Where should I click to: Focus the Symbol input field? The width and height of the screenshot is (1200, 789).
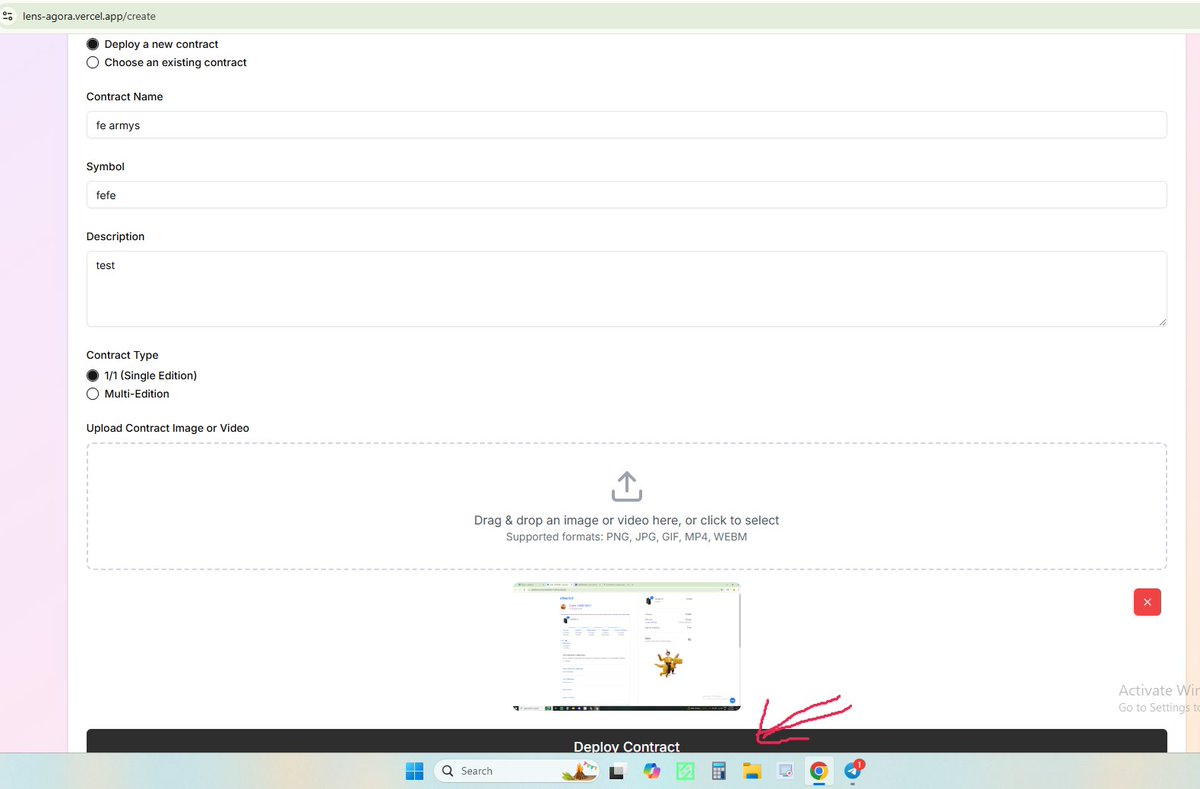click(x=627, y=195)
